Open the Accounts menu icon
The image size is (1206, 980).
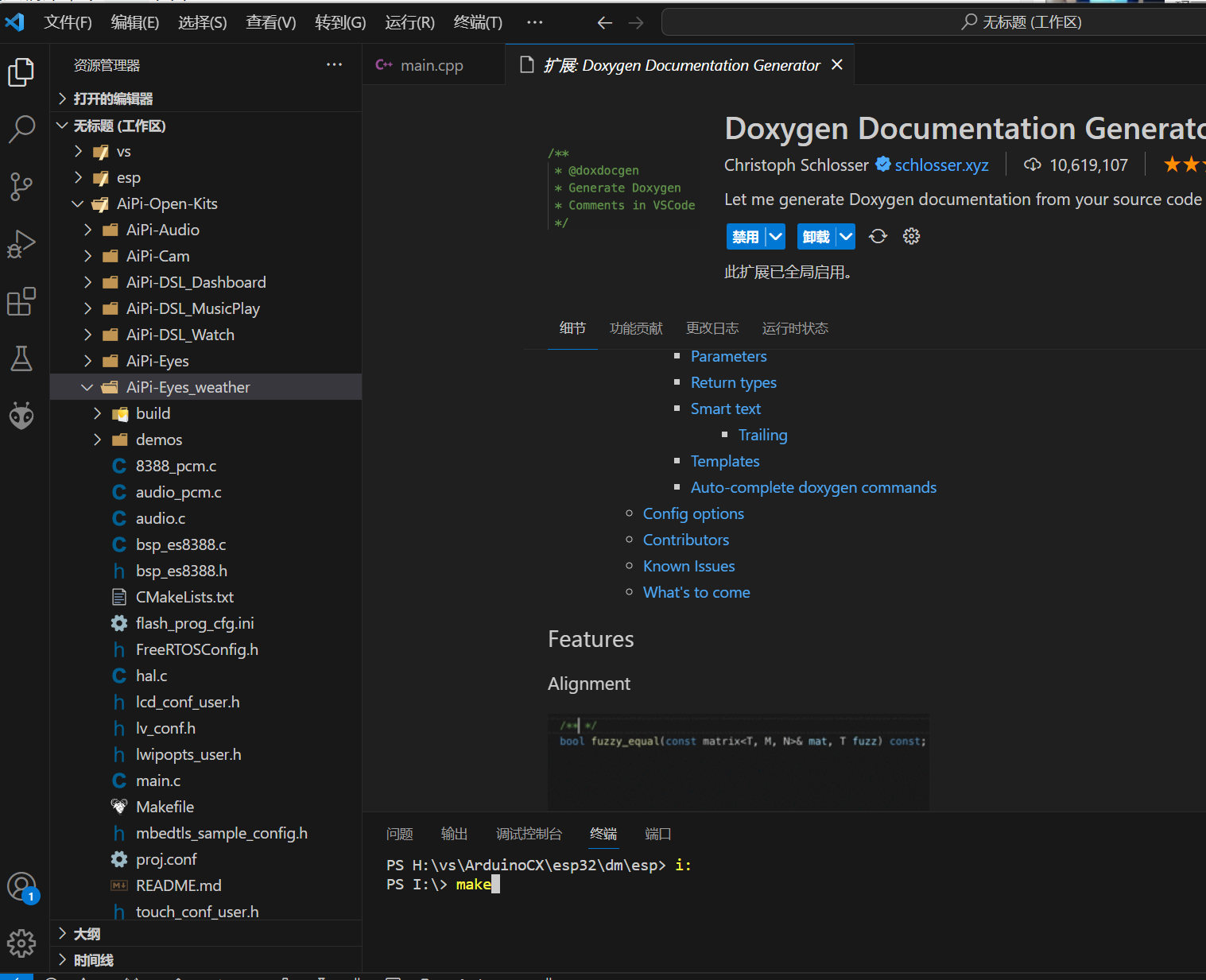point(21,887)
